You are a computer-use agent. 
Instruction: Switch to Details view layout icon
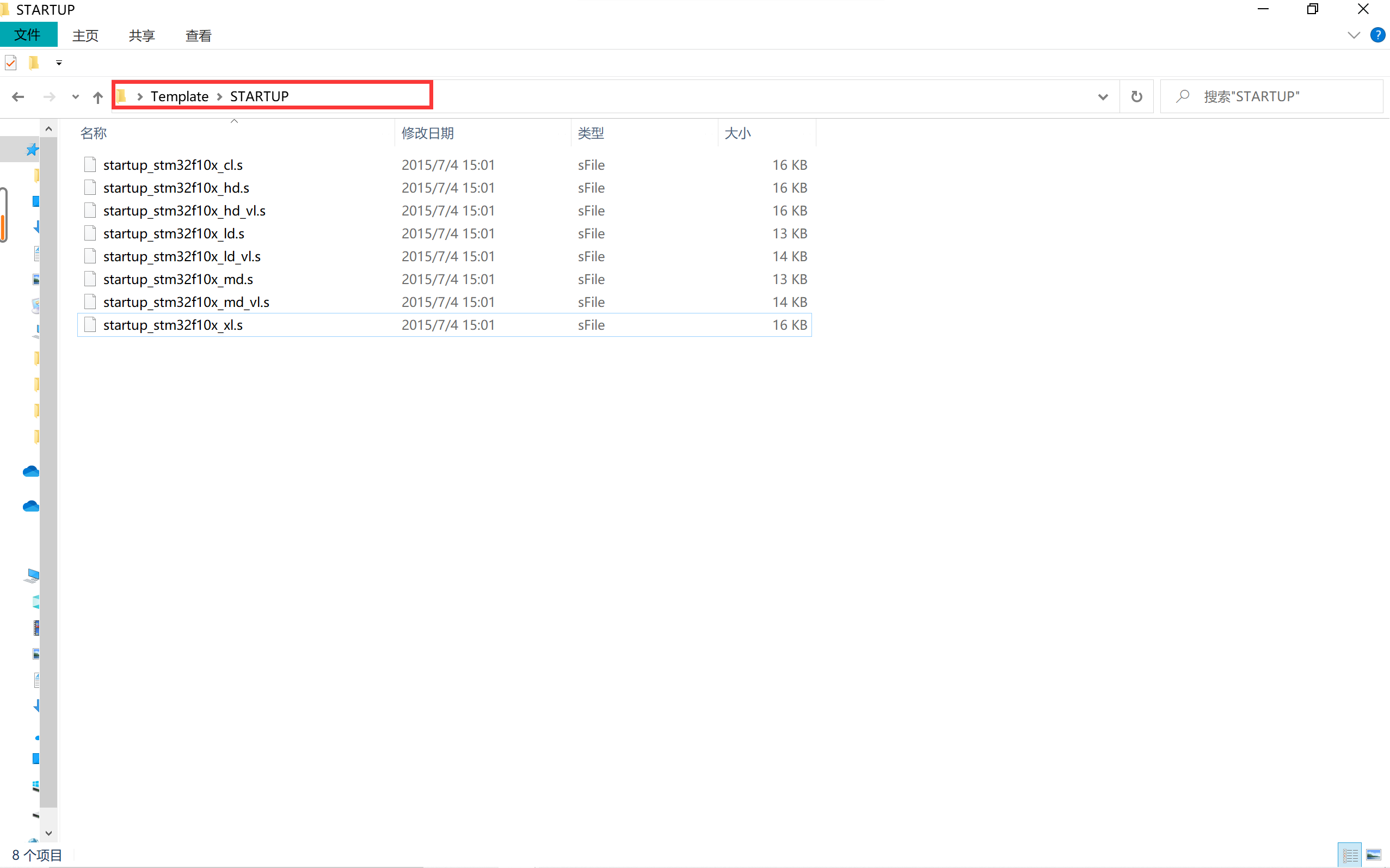[x=1350, y=855]
